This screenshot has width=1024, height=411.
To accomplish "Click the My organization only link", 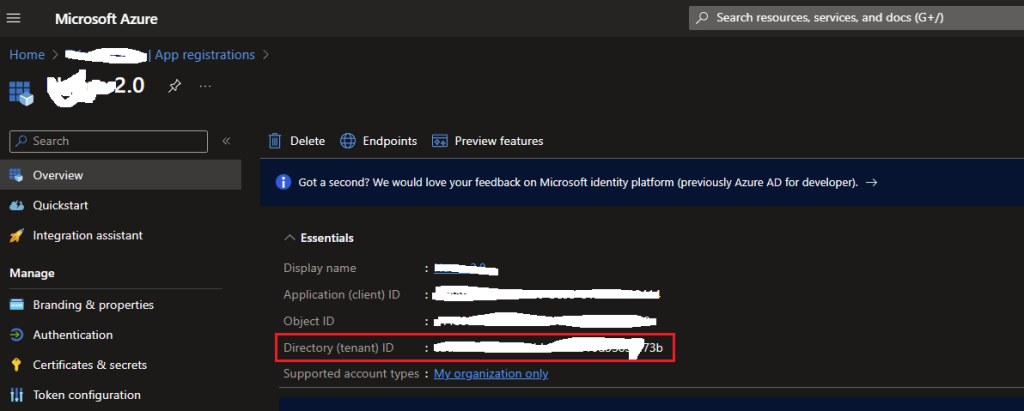I will tap(490, 374).
